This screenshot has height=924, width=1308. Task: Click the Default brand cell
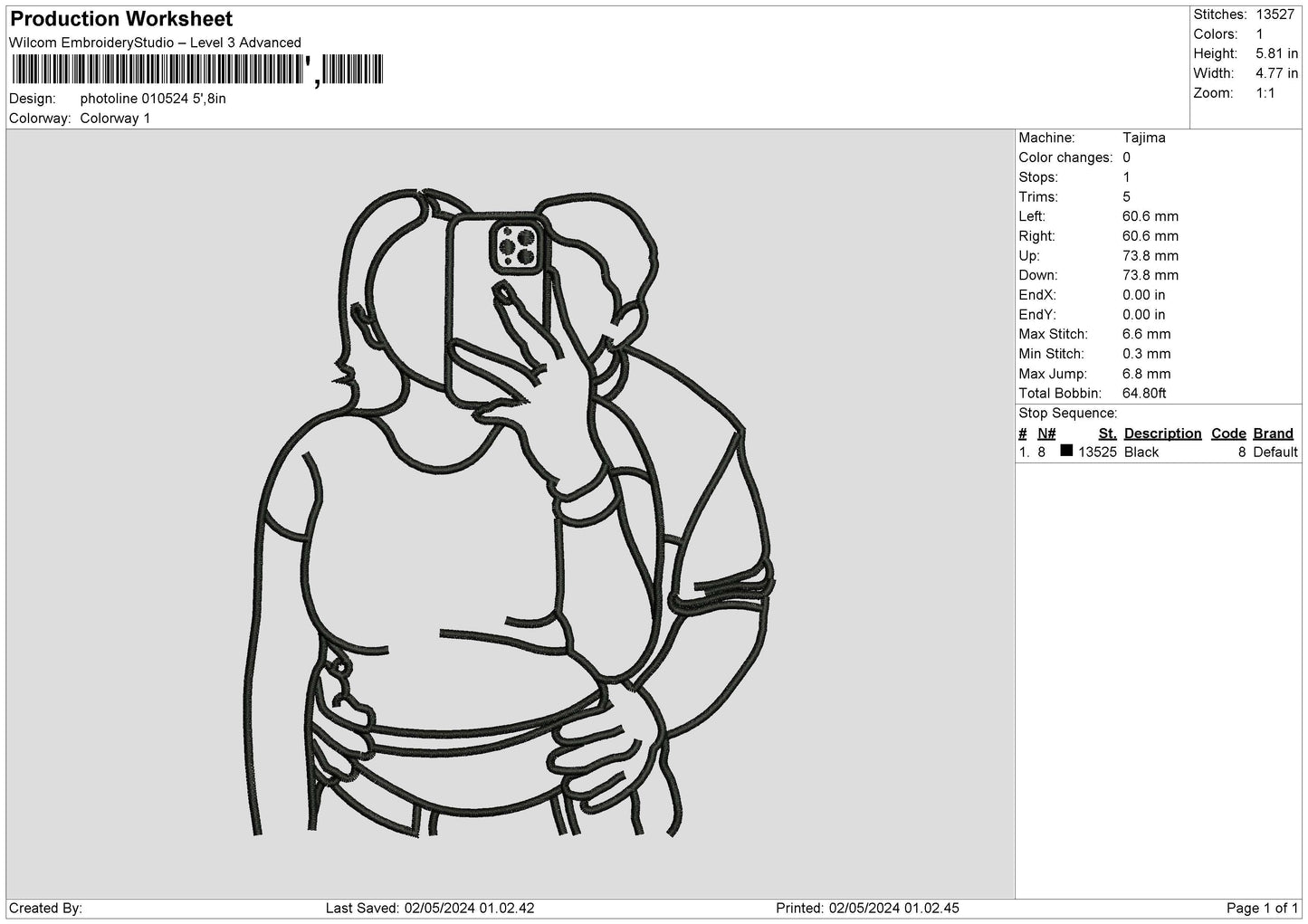coord(1275,452)
